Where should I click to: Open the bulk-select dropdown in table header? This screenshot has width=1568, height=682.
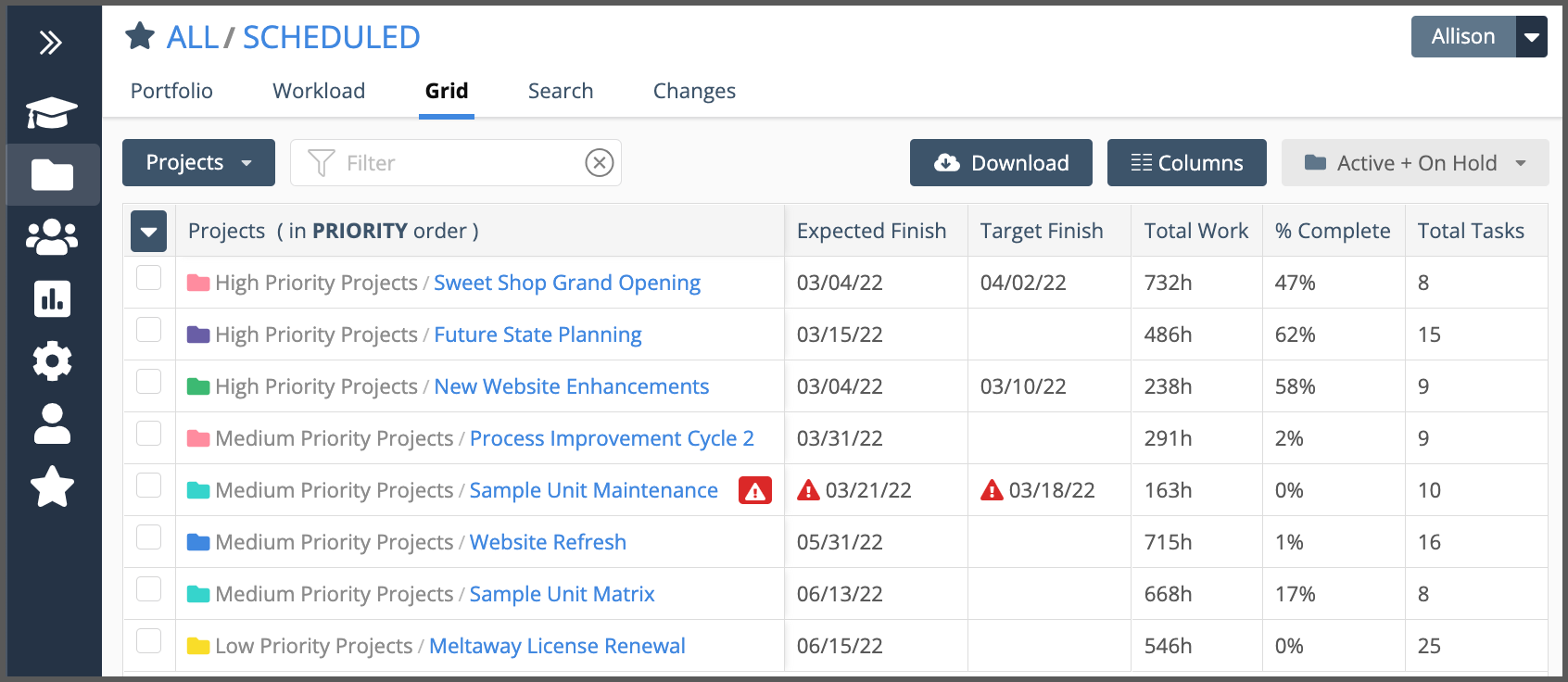(x=148, y=232)
